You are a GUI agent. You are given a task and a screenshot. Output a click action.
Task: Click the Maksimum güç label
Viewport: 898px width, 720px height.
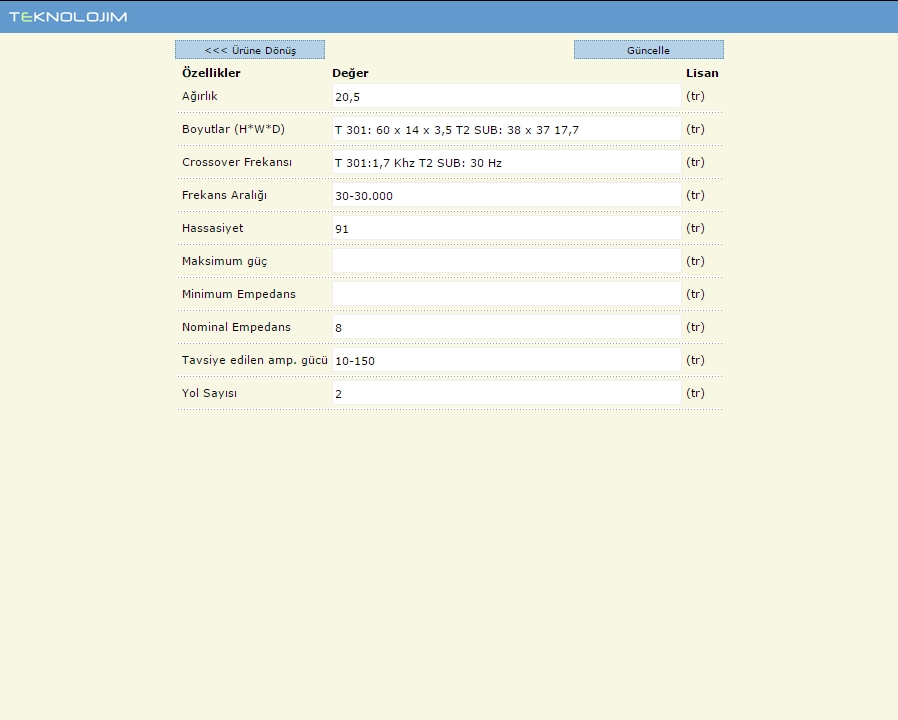[224, 261]
